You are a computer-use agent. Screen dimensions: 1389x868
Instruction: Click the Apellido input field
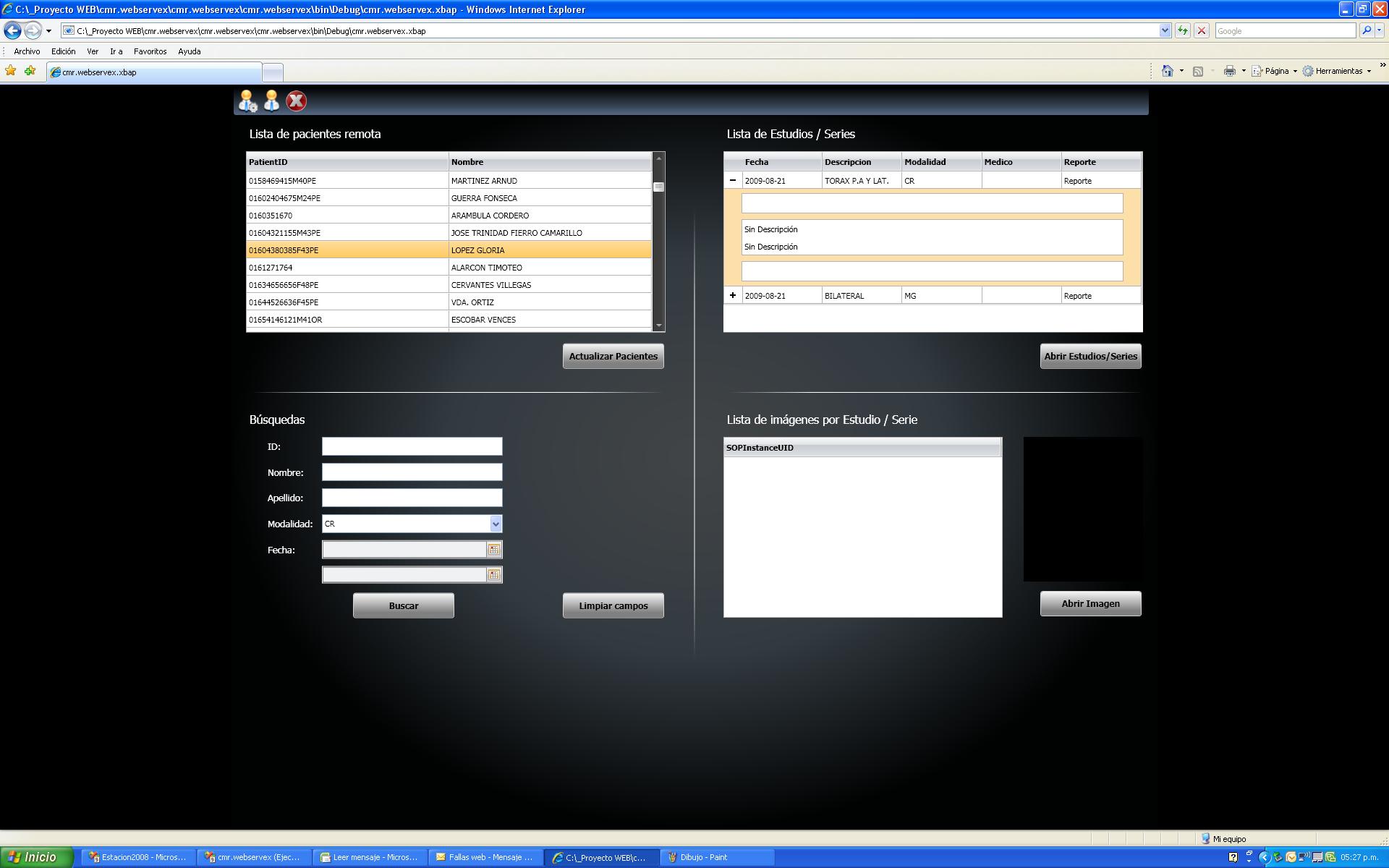click(x=412, y=498)
